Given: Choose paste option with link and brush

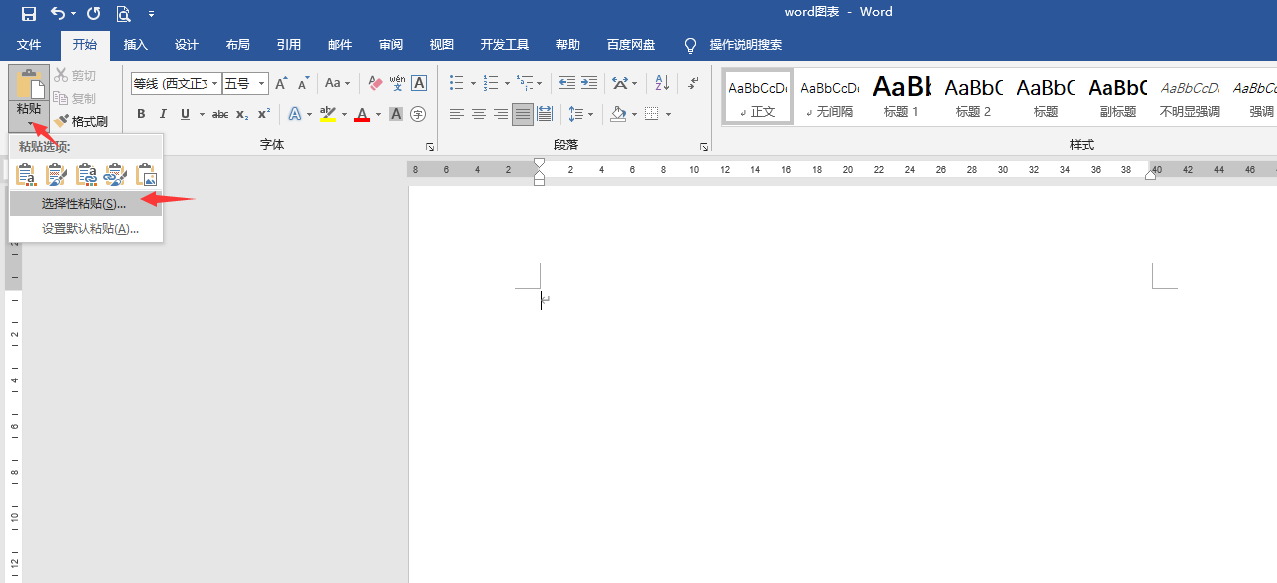Looking at the screenshot, I should 116,175.
